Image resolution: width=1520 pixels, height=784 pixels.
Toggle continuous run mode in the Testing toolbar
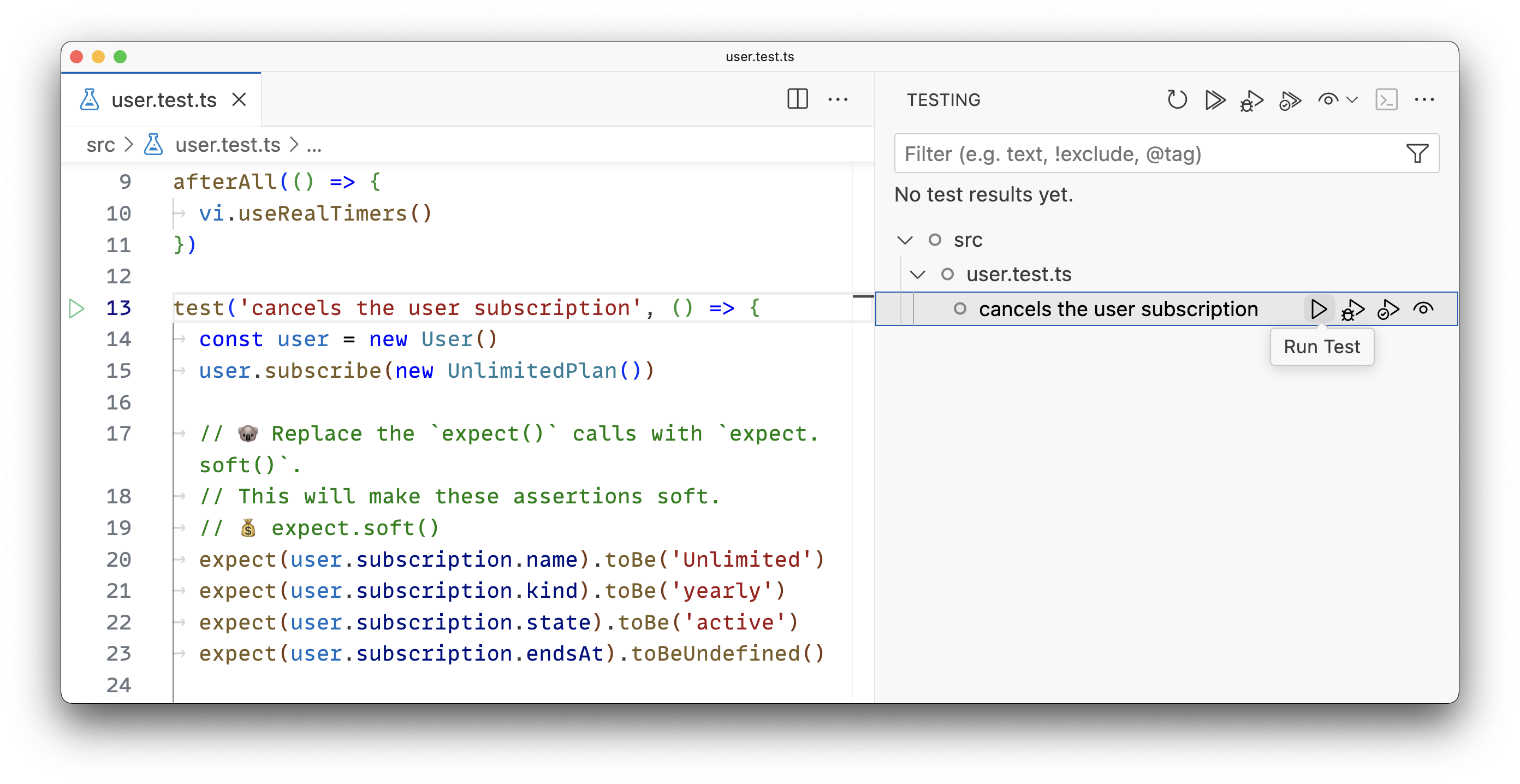click(x=1328, y=100)
